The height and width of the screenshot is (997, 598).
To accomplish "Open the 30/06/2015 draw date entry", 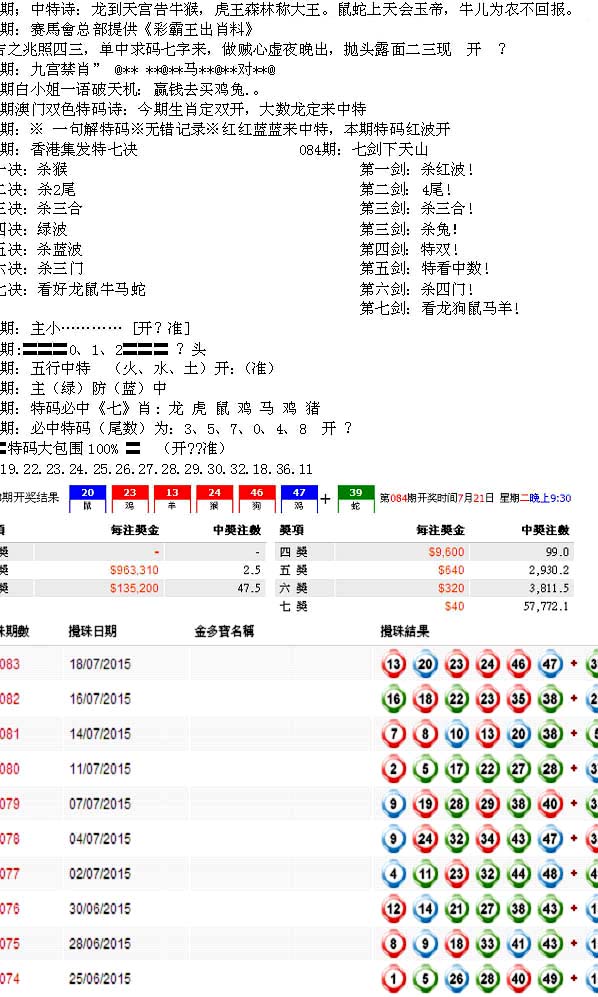I will pos(100,909).
